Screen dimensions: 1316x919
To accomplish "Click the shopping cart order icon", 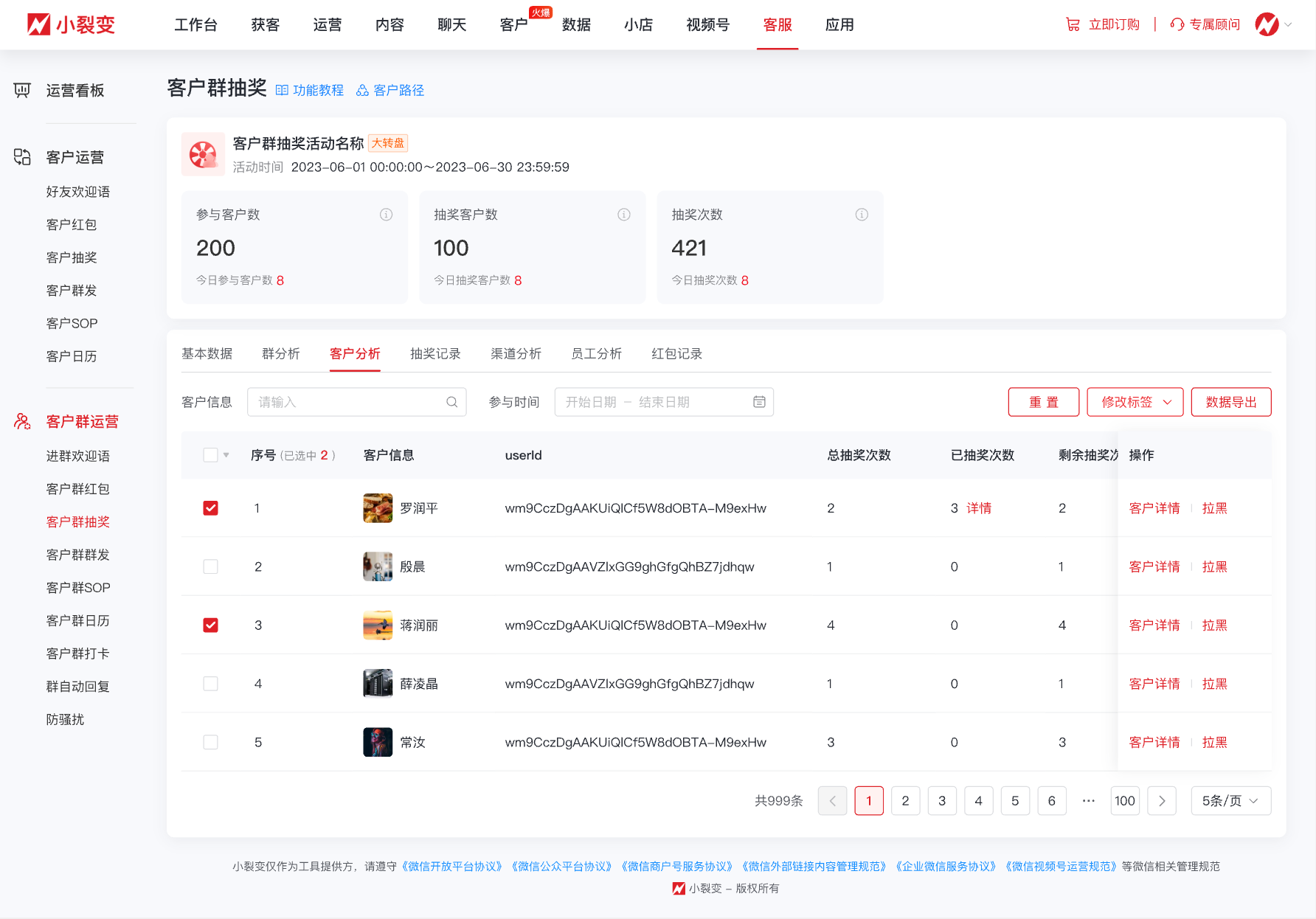I will [1073, 24].
